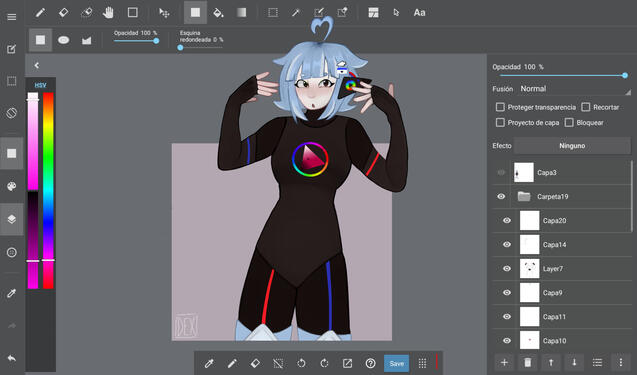
Task: Select the Capa3 layer thumbnail
Action: tap(524, 172)
